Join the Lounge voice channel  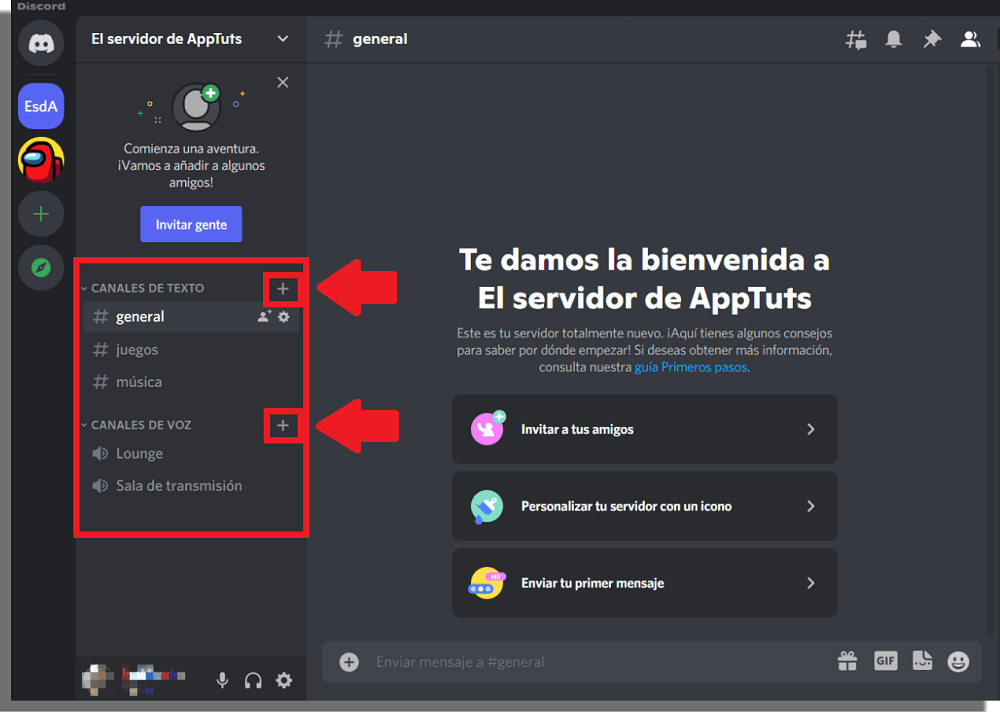(x=191, y=453)
